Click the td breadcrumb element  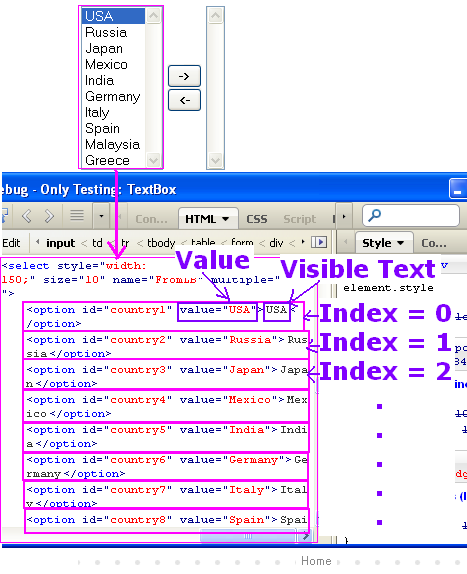click(x=97, y=243)
